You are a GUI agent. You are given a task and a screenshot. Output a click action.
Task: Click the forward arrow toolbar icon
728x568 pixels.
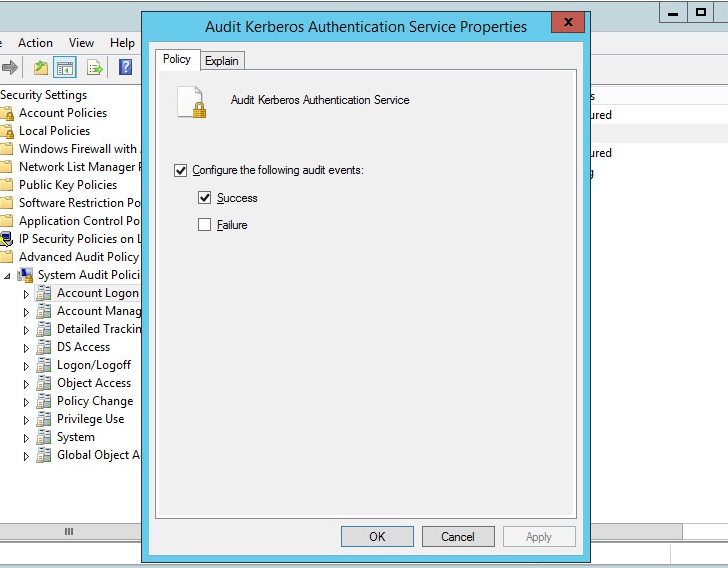click(x=10, y=68)
